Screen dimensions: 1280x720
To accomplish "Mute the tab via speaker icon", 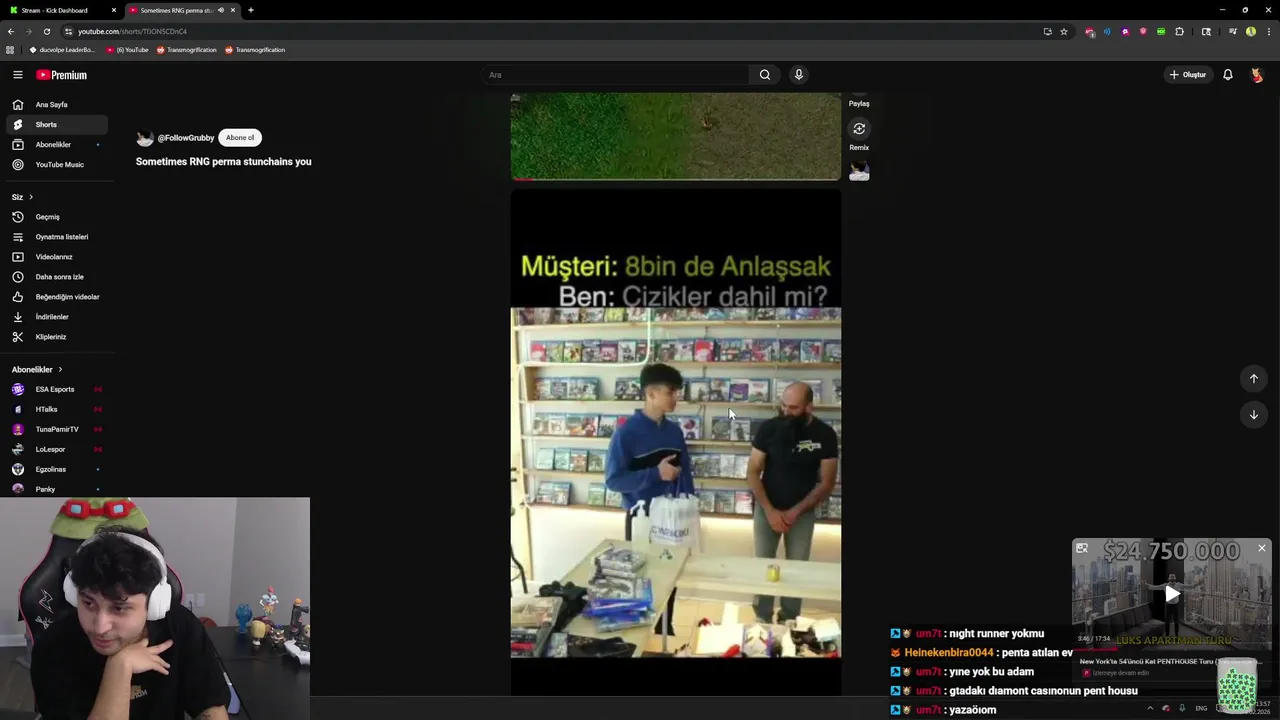I will point(221,10).
